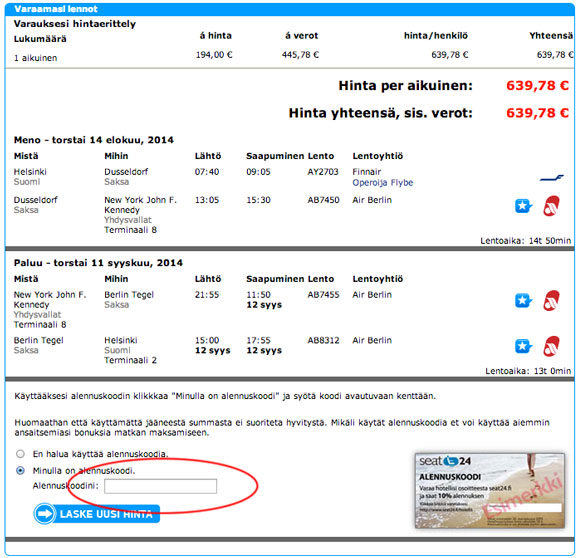Click 'Varauksesi hintaerittely' heading

pyautogui.click(x=75, y=24)
